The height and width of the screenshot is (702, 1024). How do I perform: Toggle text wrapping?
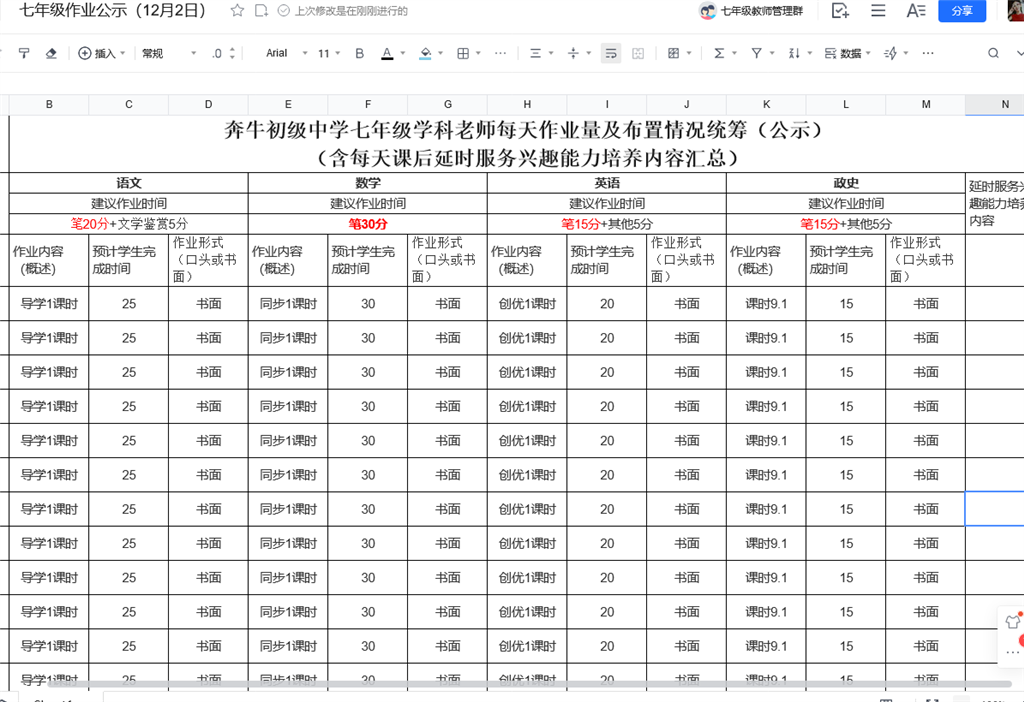coord(611,54)
